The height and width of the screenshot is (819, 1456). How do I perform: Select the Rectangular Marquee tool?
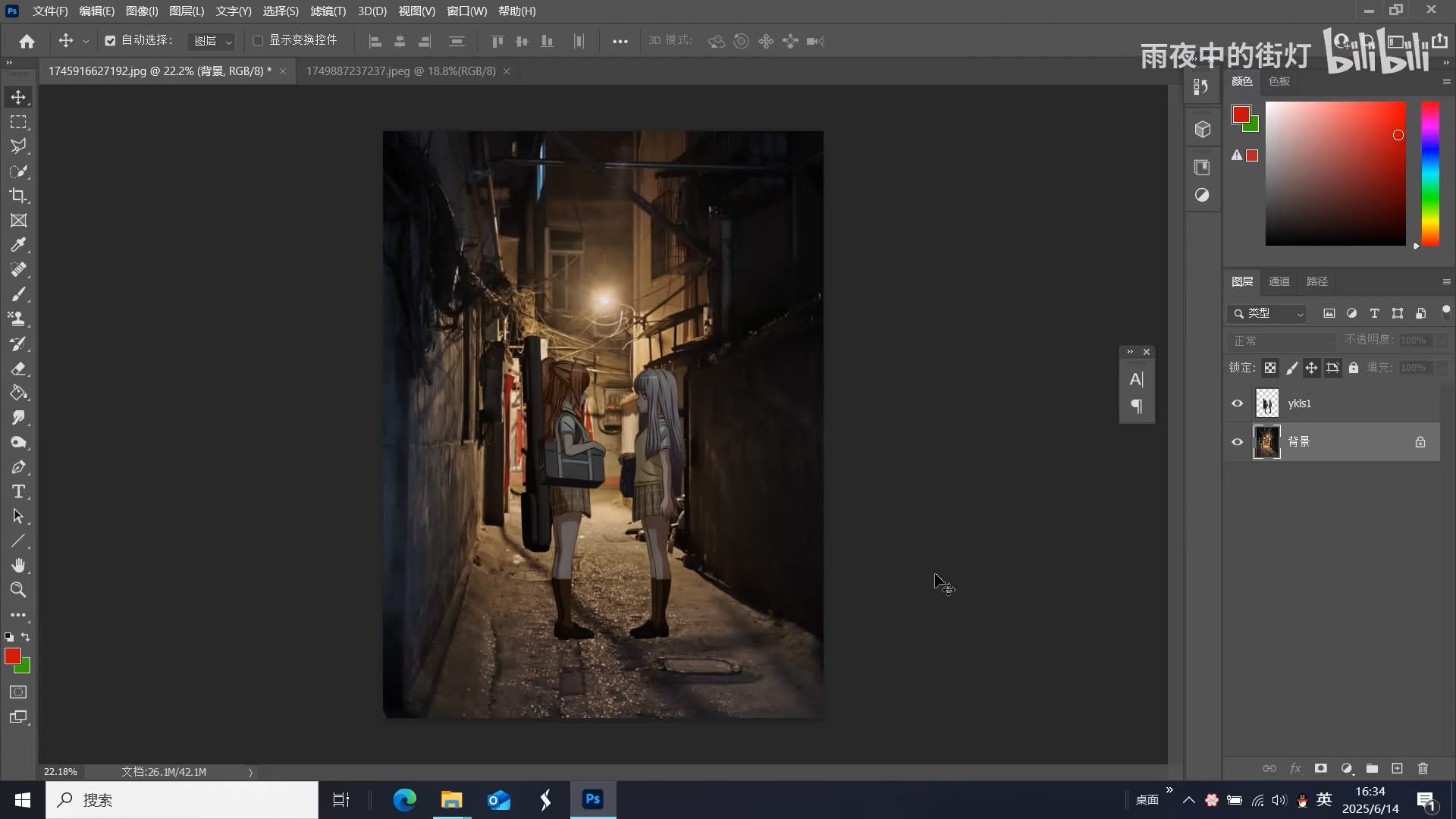click(x=18, y=122)
